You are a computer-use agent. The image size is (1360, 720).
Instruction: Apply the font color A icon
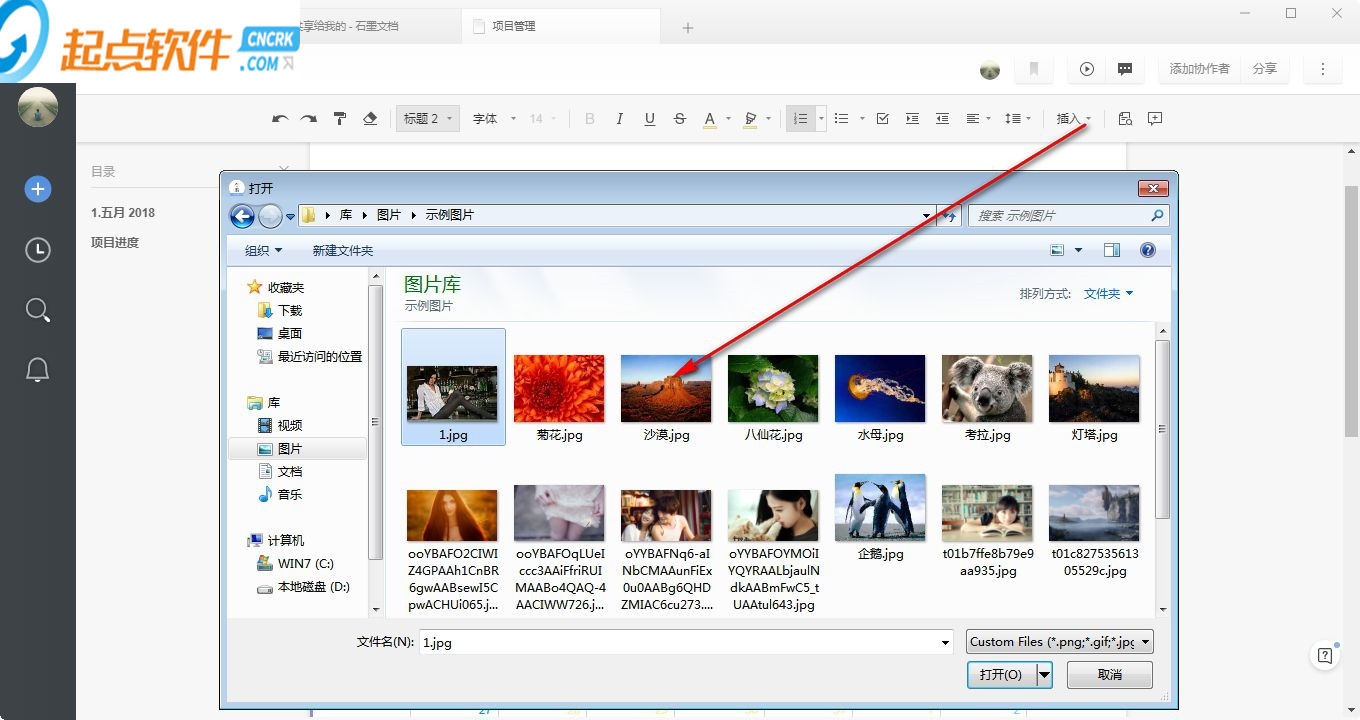710,119
